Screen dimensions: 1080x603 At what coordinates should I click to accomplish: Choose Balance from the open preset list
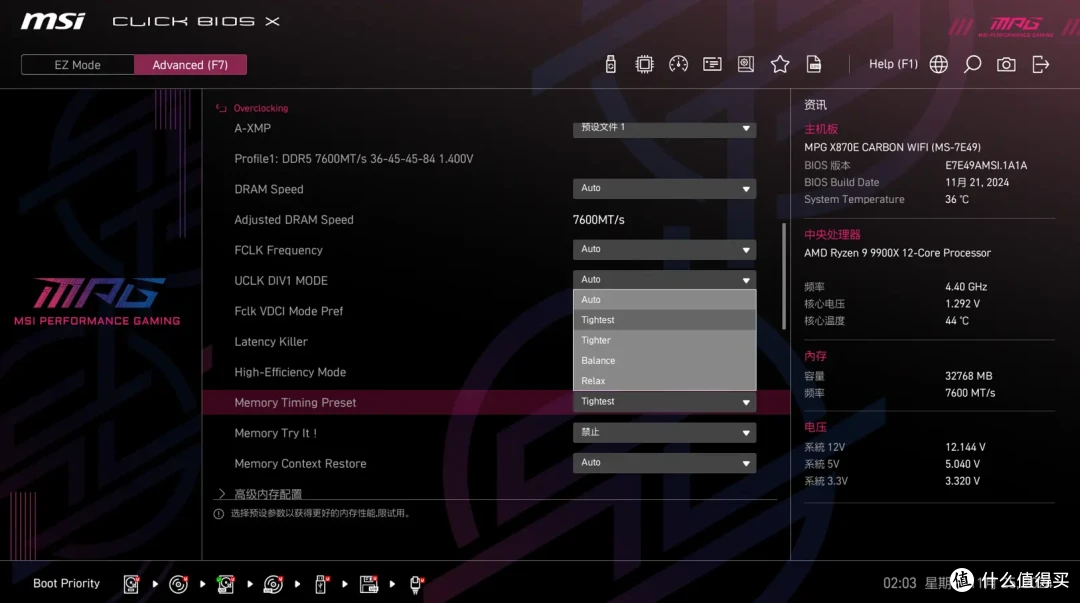[x=665, y=360]
